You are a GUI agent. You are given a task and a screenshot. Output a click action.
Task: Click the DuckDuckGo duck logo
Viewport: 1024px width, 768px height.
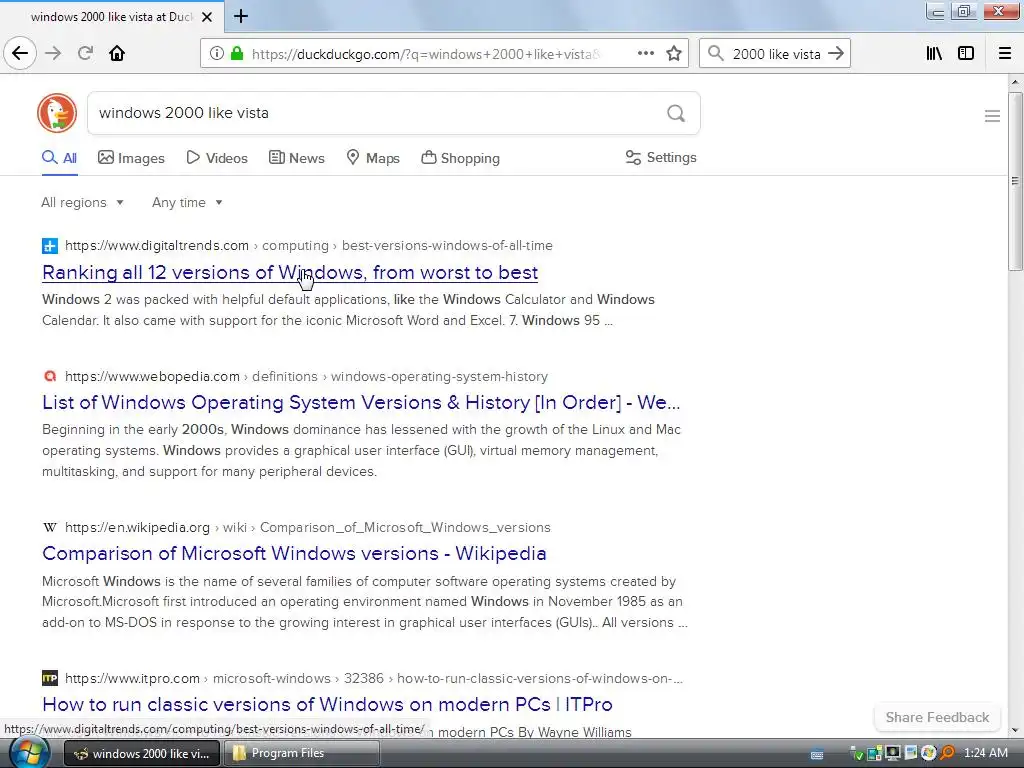coord(57,113)
